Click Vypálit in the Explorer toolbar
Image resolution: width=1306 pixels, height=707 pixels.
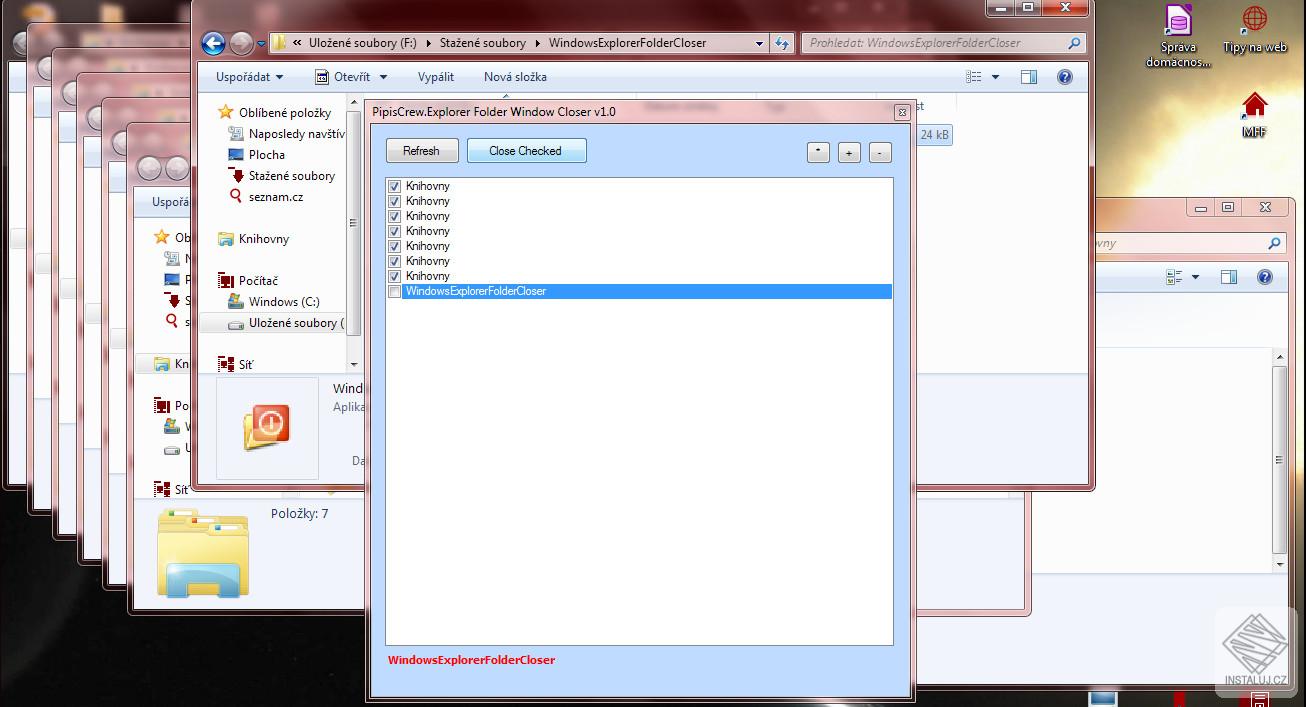point(436,77)
